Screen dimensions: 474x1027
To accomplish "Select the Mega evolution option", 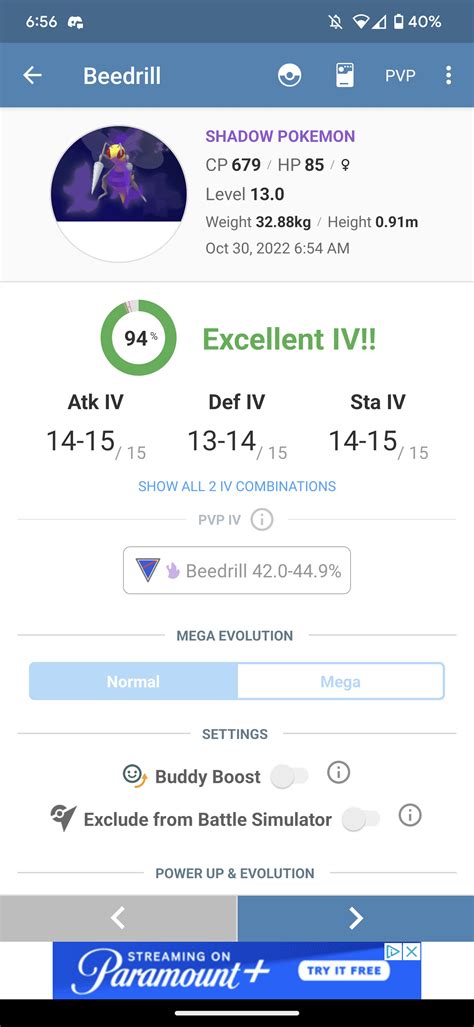I will tap(340, 682).
